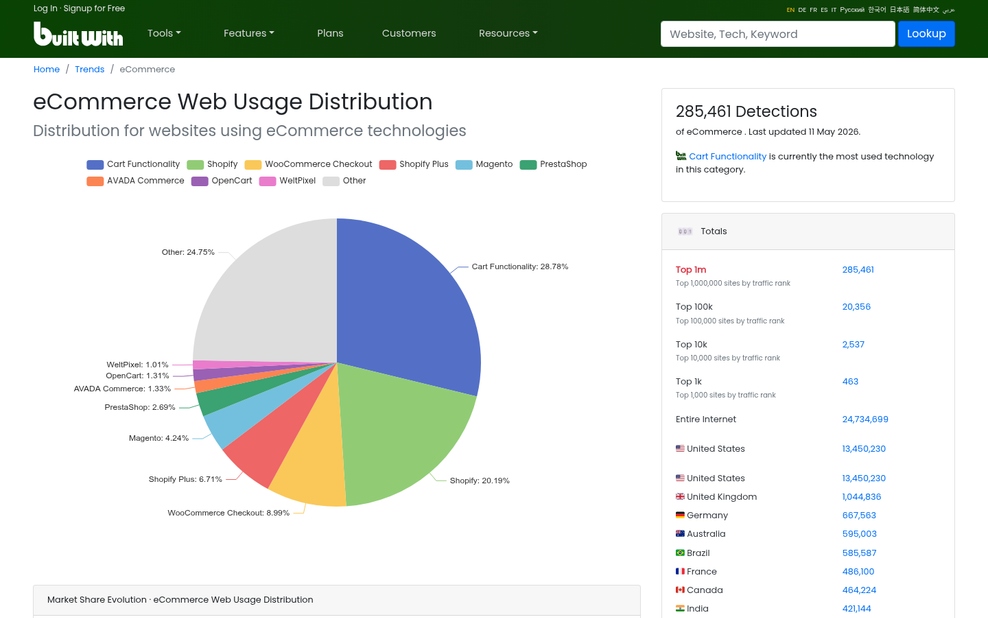
Task: Go to Trends breadcrumb
Action: [89, 69]
